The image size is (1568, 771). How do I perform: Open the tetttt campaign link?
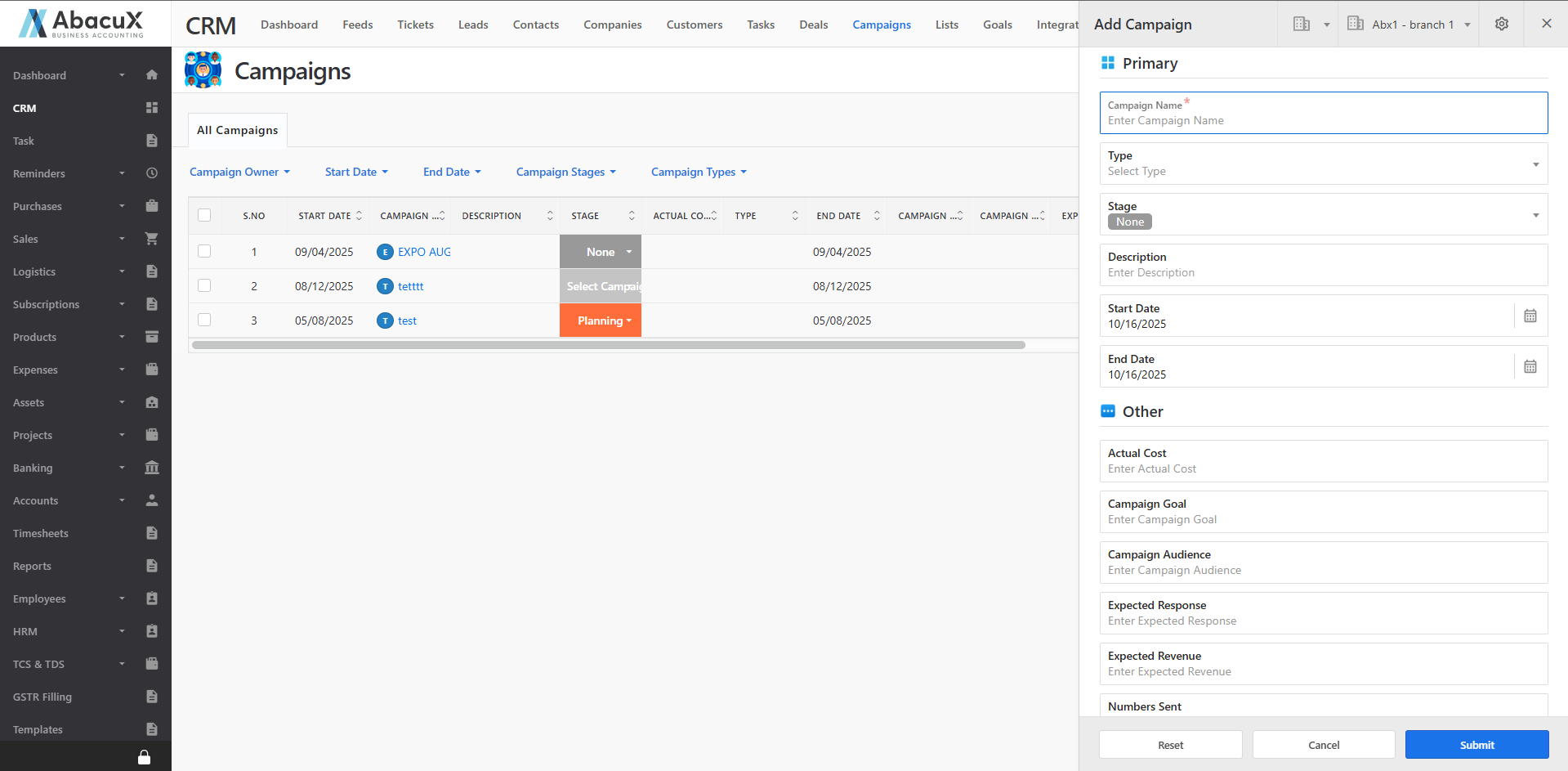(410, 286)
